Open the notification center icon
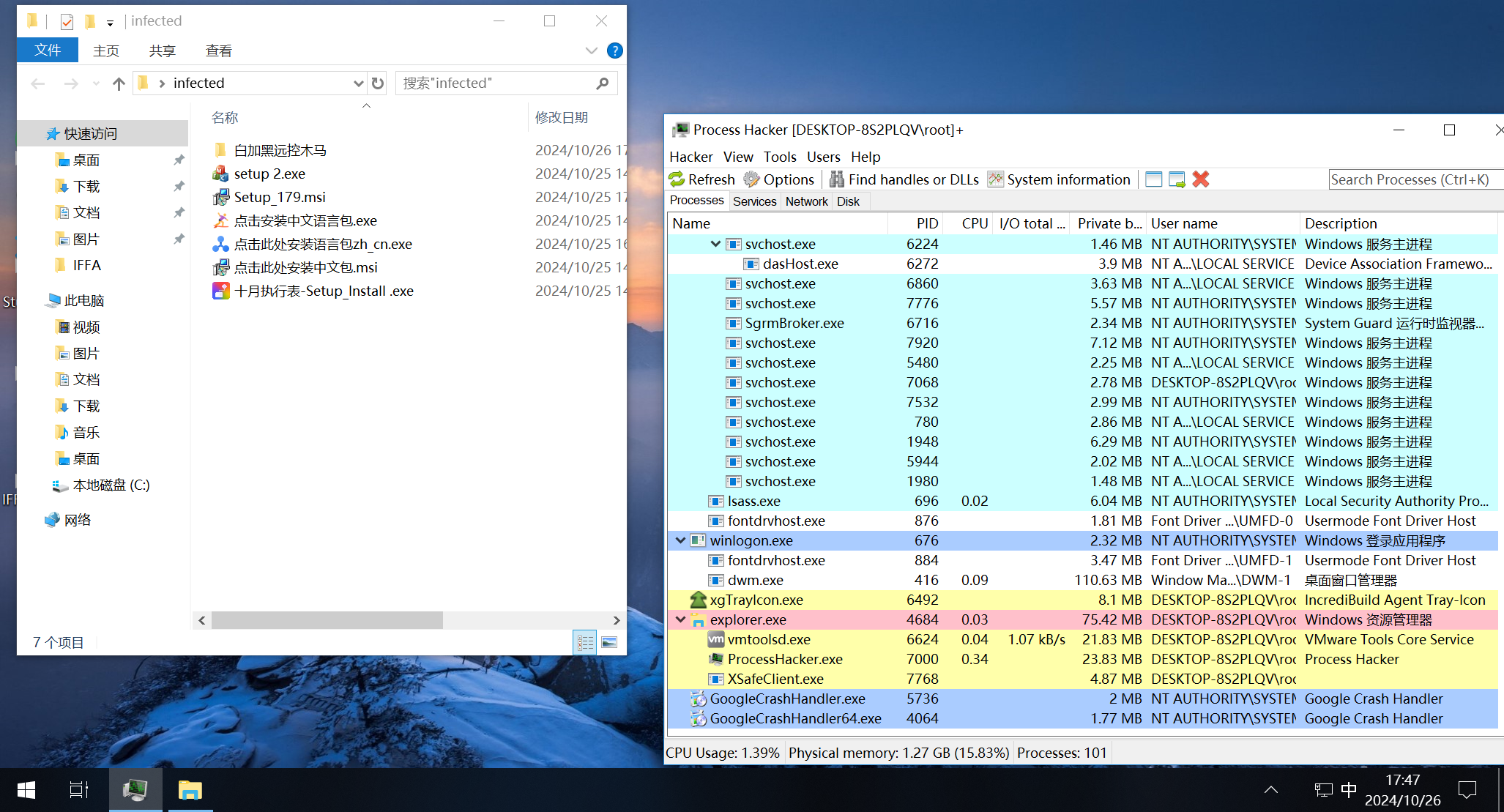The width and height of the screenshot is (1504, 812). (x=1467, y=790)
